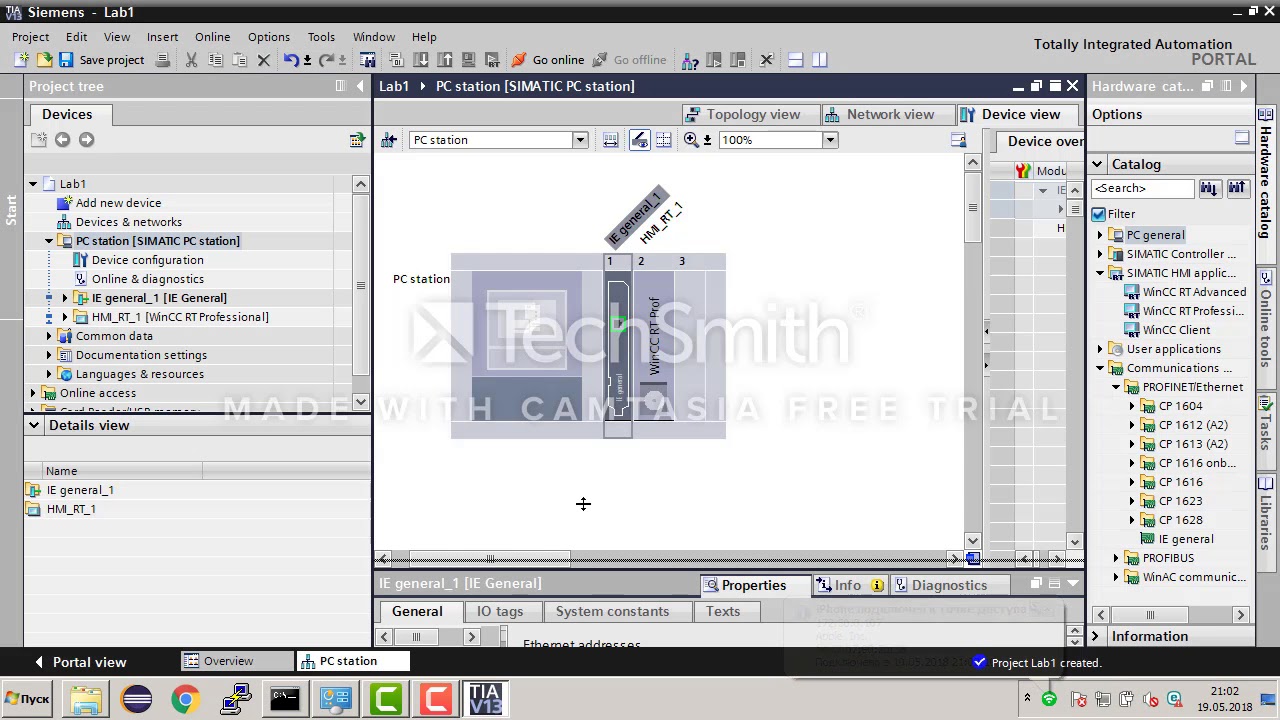Open the PC station device dropdown
Screen dimensions: 1280x720
(x=580, y=140)
